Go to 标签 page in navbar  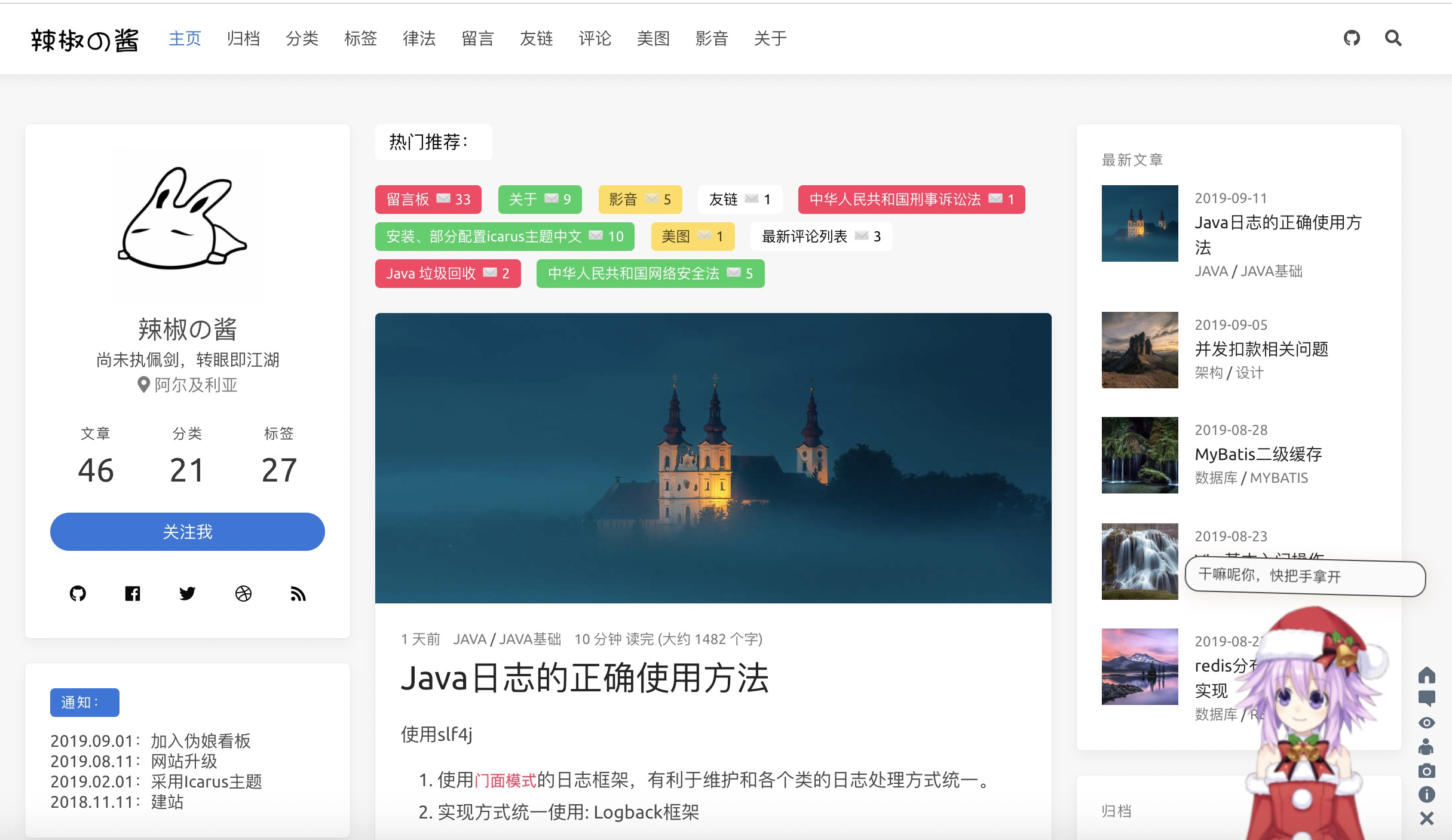360,39
